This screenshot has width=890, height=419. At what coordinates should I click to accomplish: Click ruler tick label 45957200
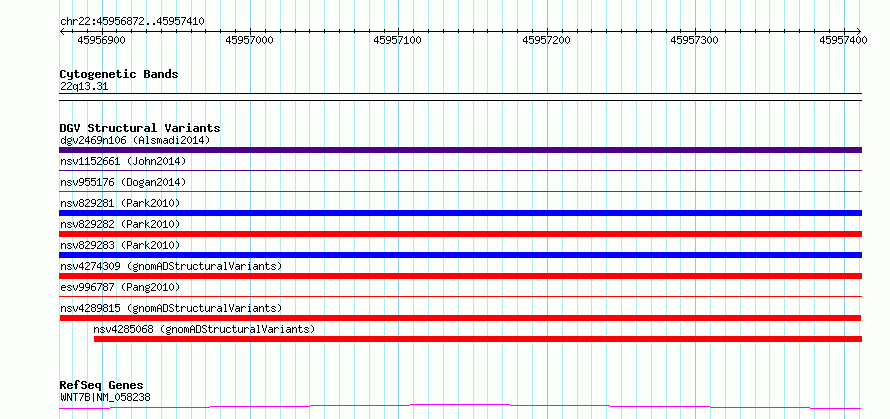[547, 40]
